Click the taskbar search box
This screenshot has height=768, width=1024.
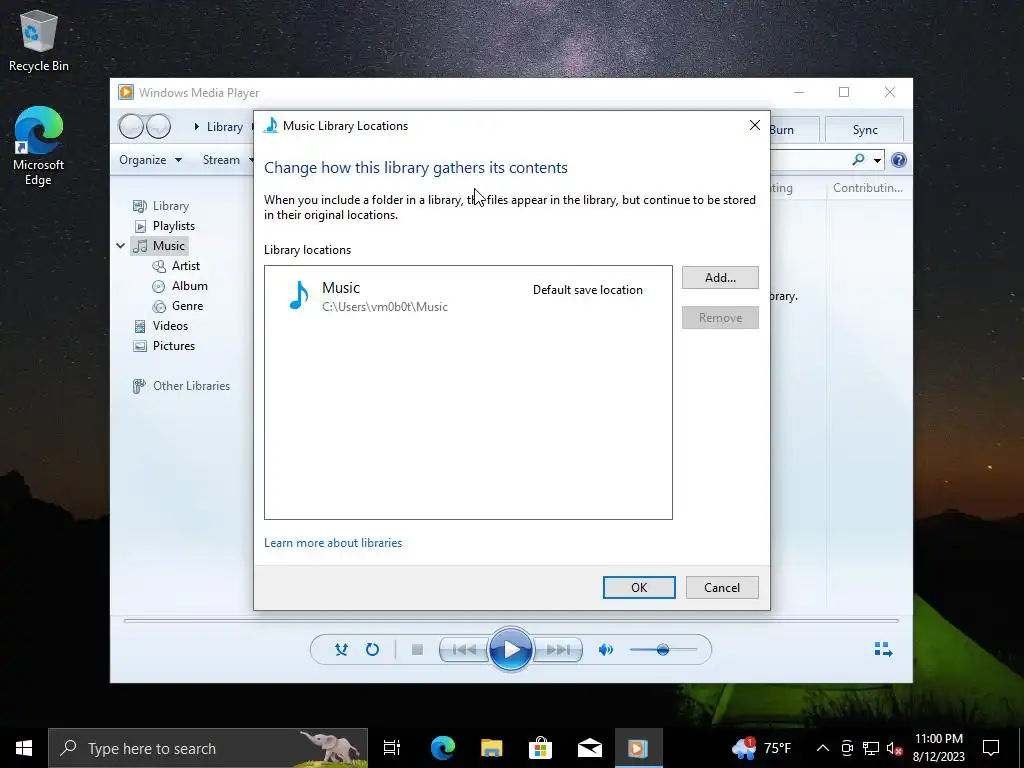(x=208, y=748)
